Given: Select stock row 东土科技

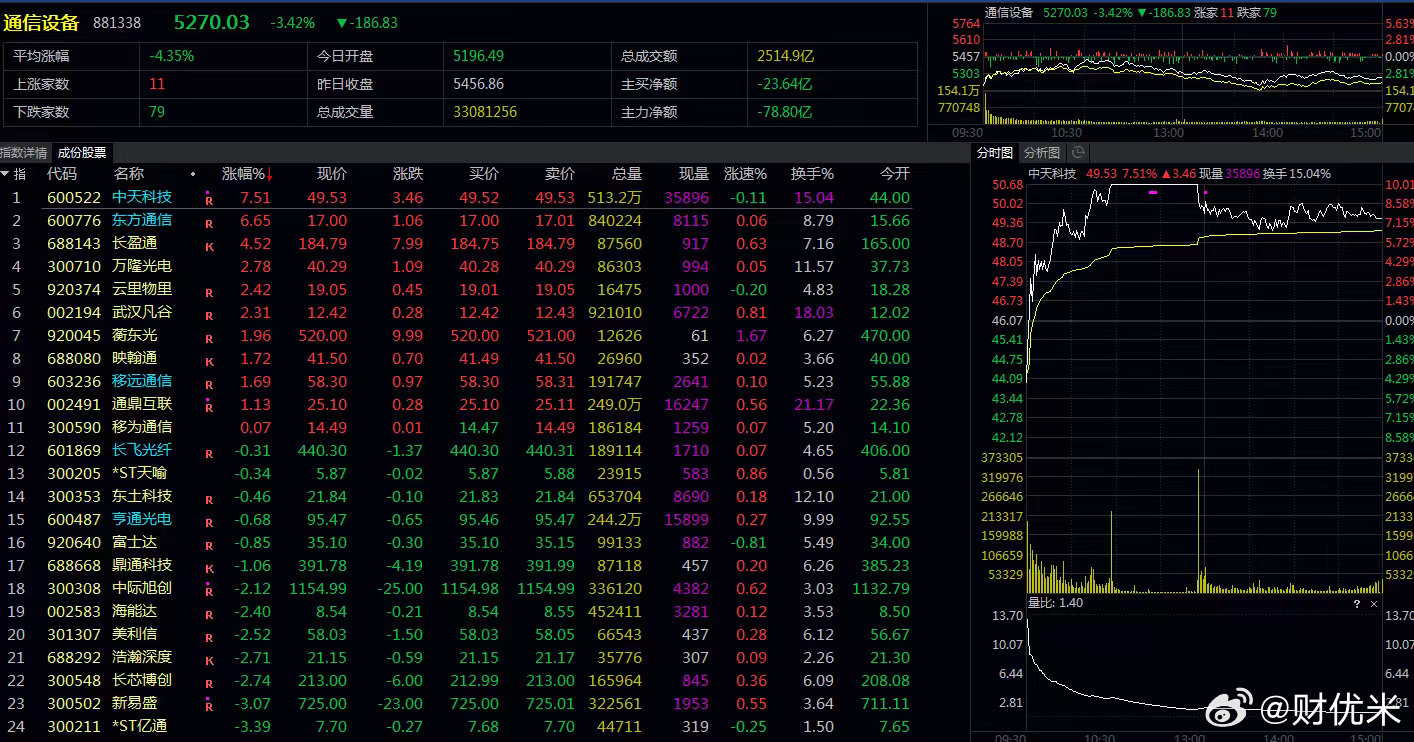Looking at the screenshot, I should pyautogui.click(x=456, y=497).
